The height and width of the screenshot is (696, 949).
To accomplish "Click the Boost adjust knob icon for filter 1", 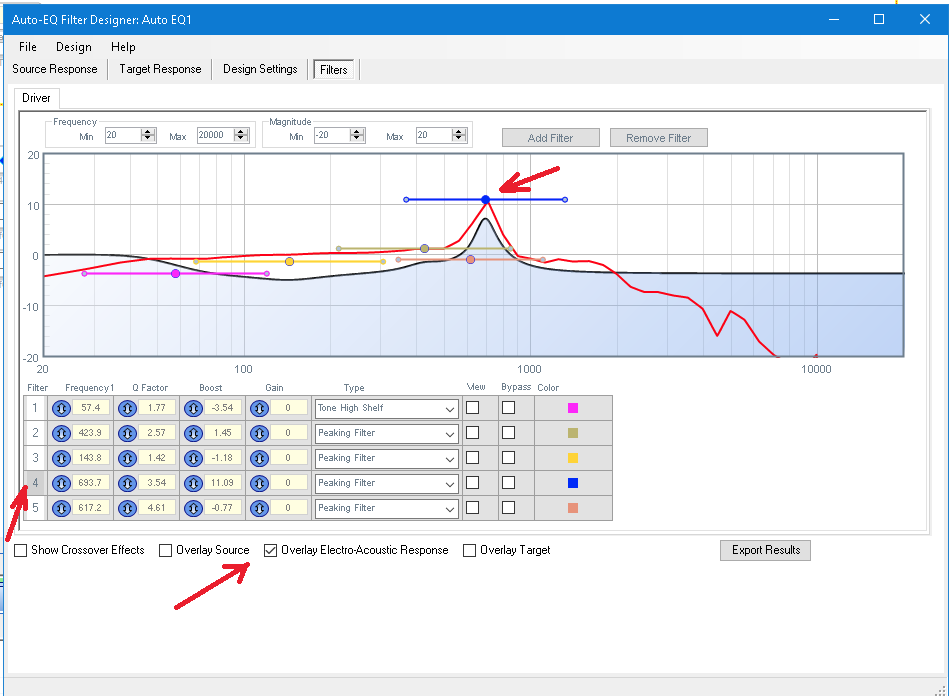I will [x=192, y=408].
